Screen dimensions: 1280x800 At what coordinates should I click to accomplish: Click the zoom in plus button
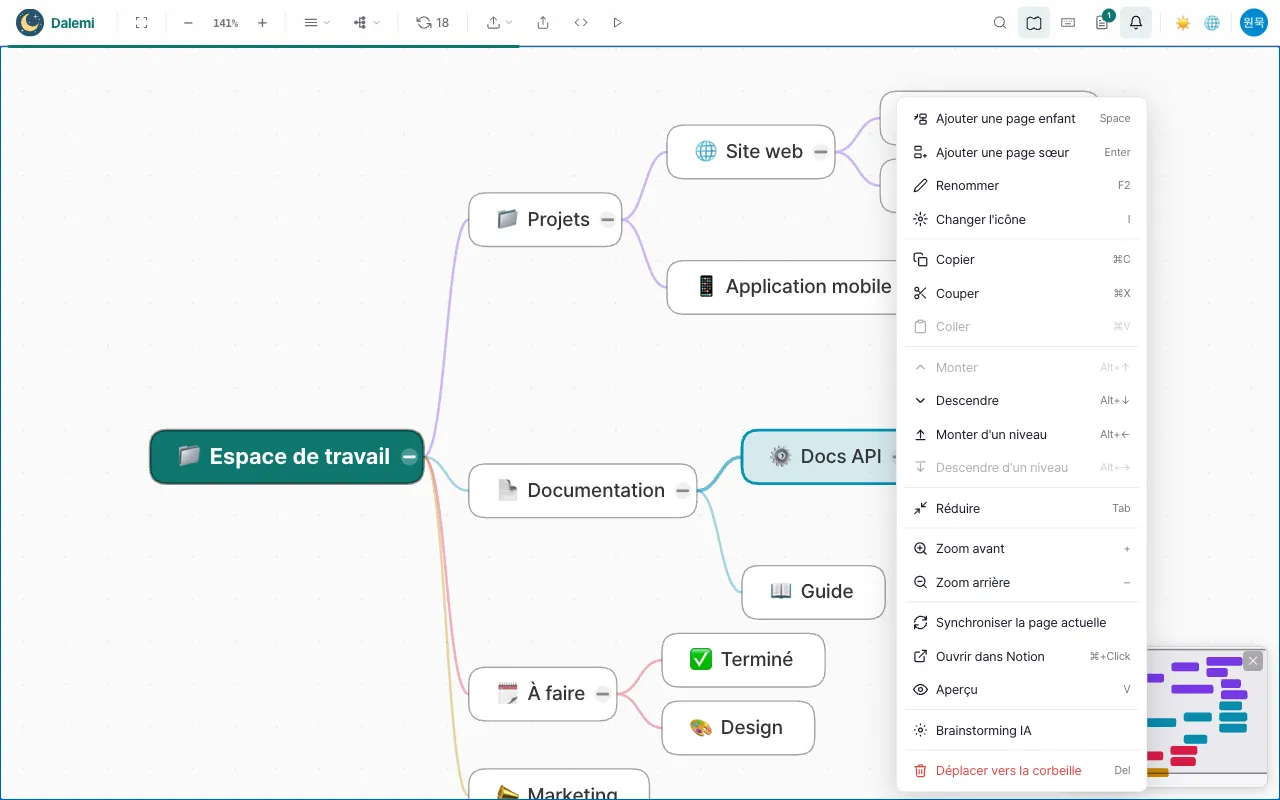pyautogui.click(x=262, y=23)
